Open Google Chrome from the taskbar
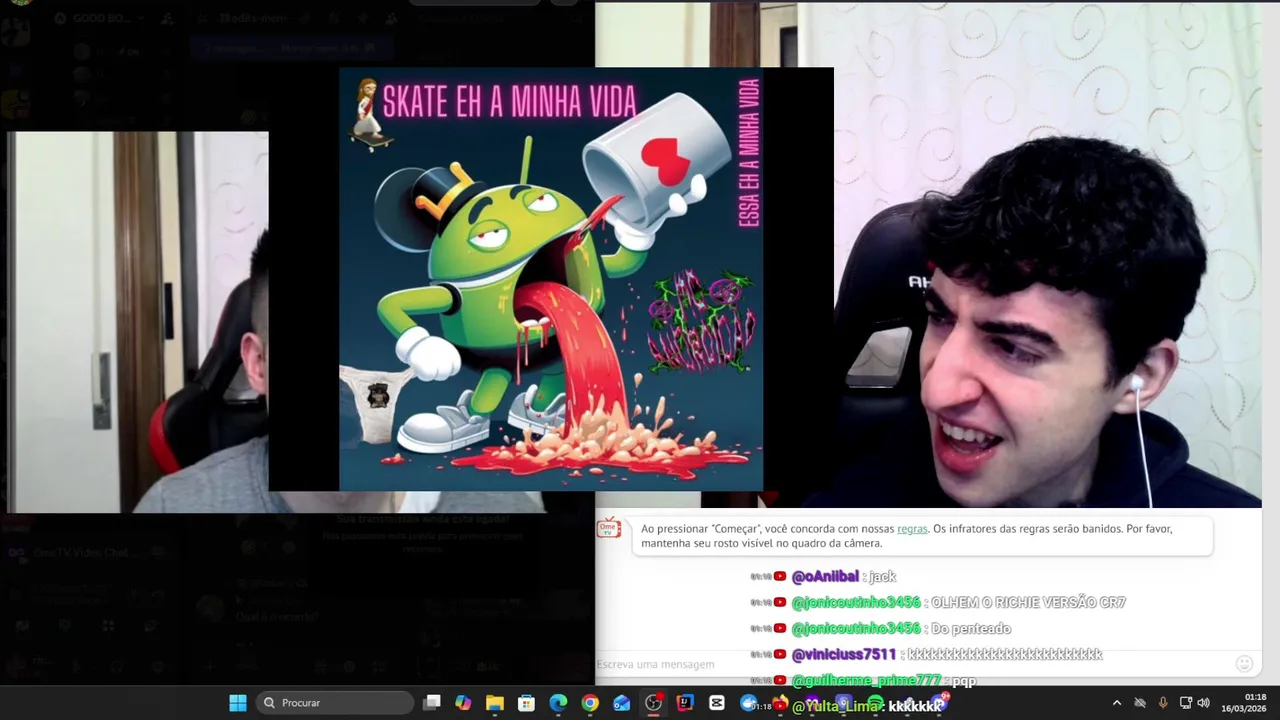Screen dimensions: 1280x720 [x=590, y=703]
